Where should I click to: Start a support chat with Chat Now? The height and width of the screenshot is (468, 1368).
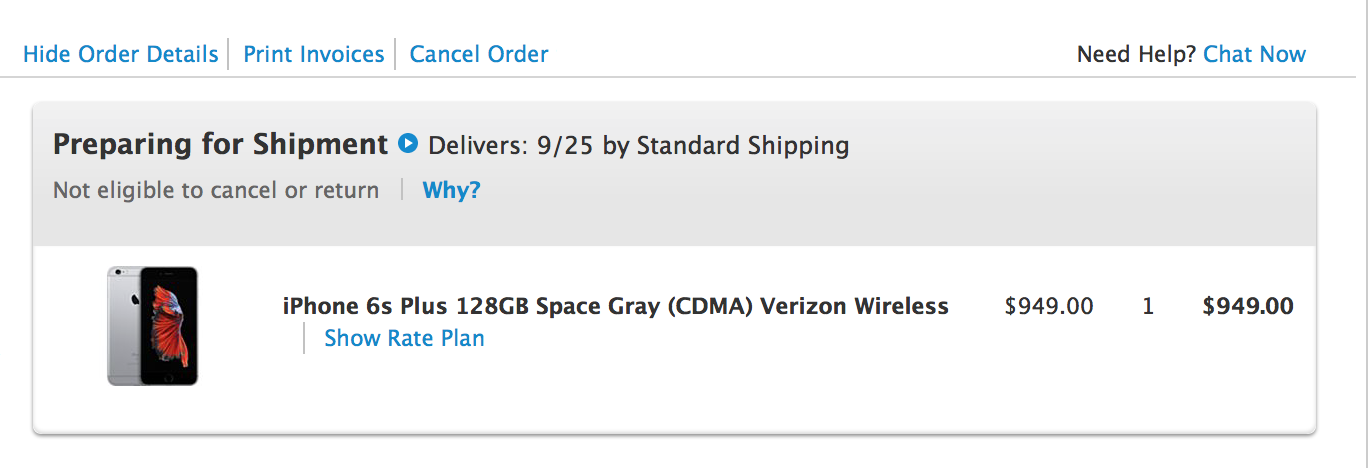[1254, 54]
